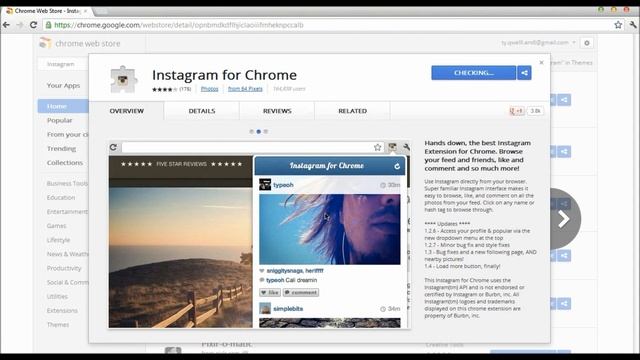The height and width of the screenshot is (360, 640).
Task: Switch to the REVIEWS tab
Action: [277, 111]
